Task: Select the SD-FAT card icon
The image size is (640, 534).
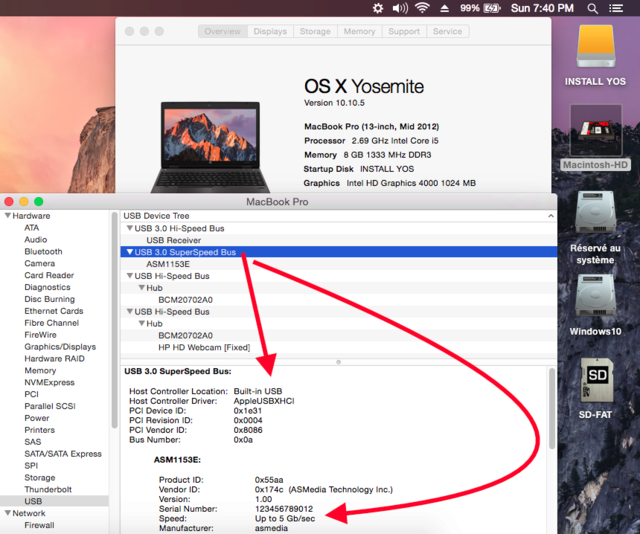Action: [x=597, y=380]
